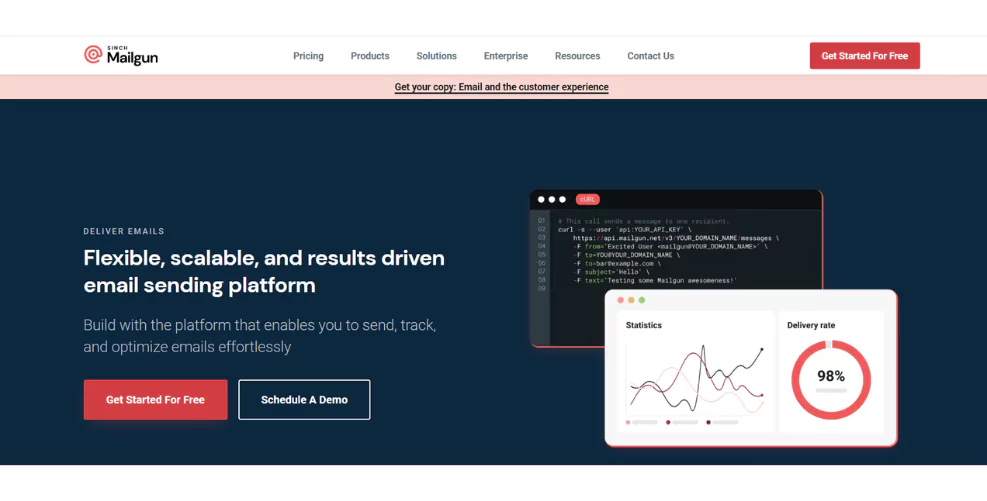This screenshot has width=987, height=501.
Task: Click the 'Delivery rate' label
Action: [811, 325]
